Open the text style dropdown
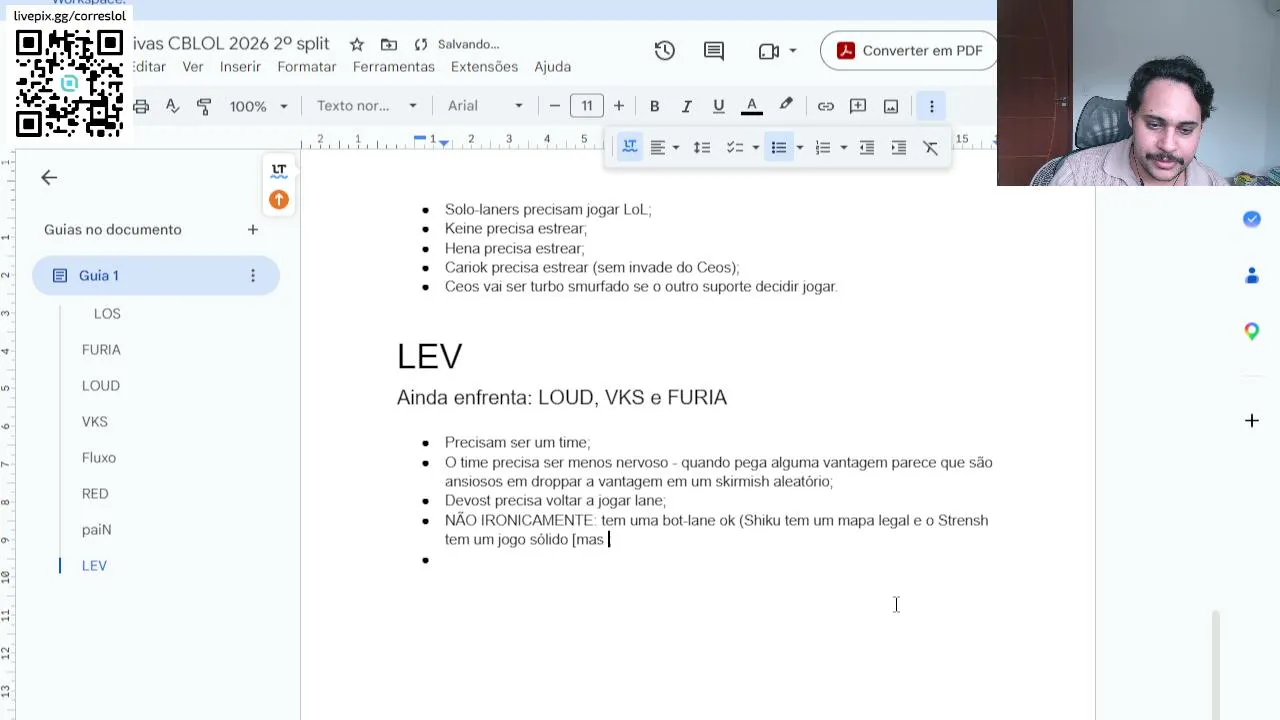The height and width of the screenshot is (720, 1280). [366, 106]
